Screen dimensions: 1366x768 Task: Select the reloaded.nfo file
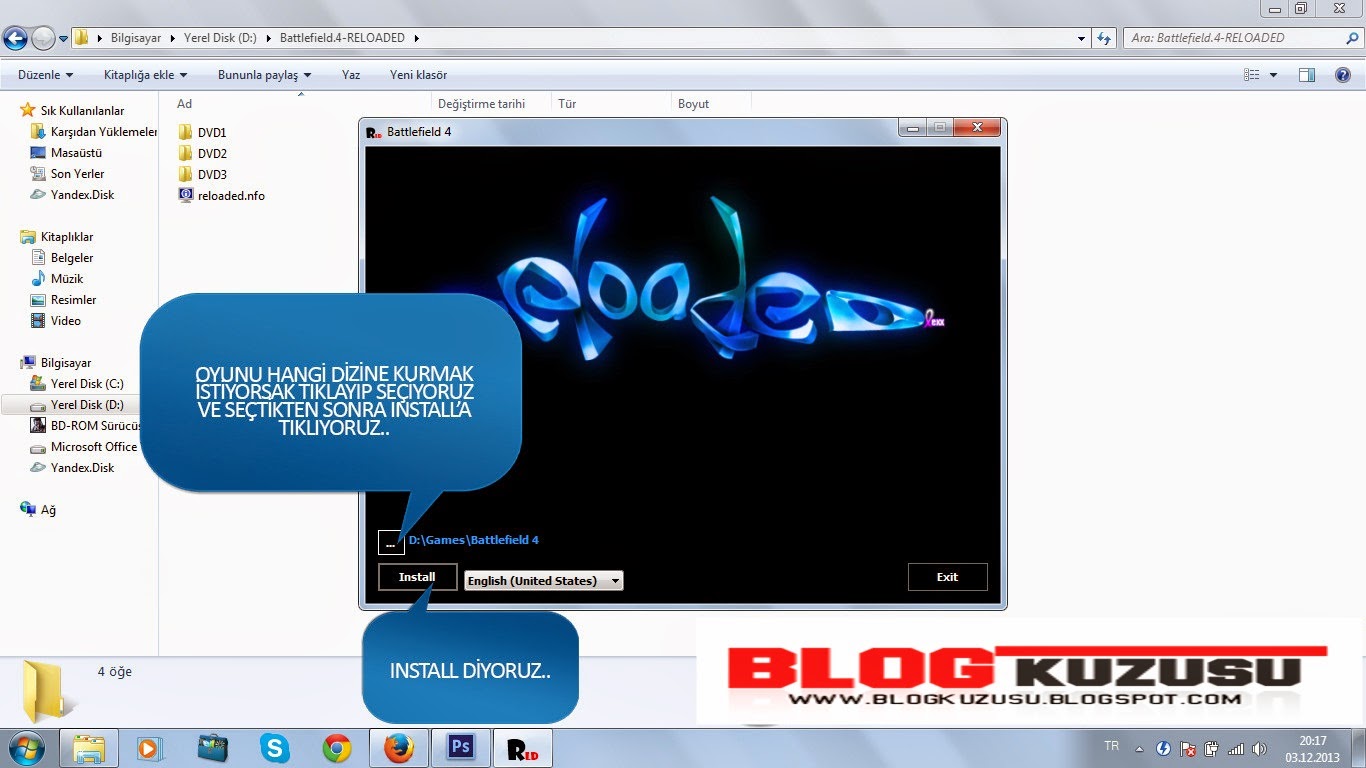222,195
